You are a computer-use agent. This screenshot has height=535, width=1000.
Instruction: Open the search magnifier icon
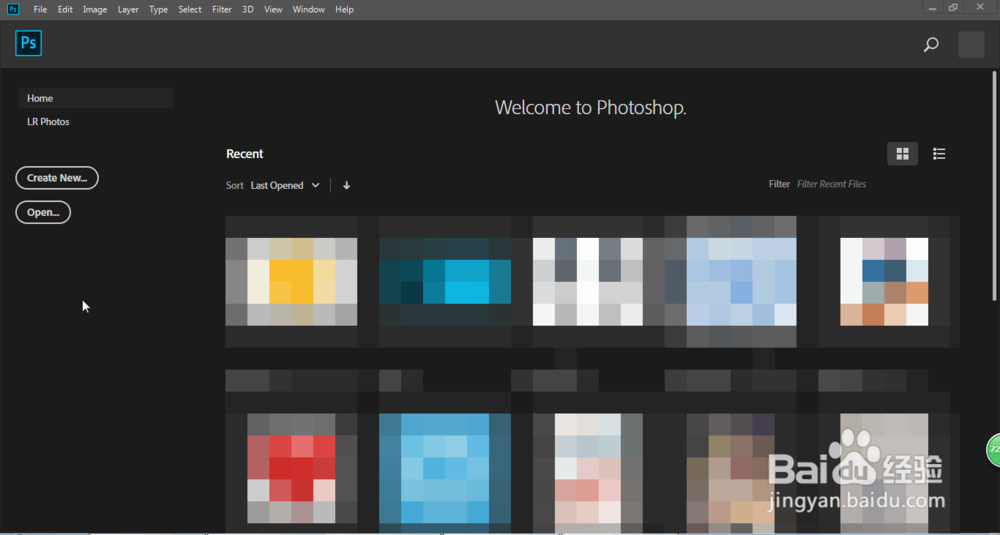tap(931, 45)
